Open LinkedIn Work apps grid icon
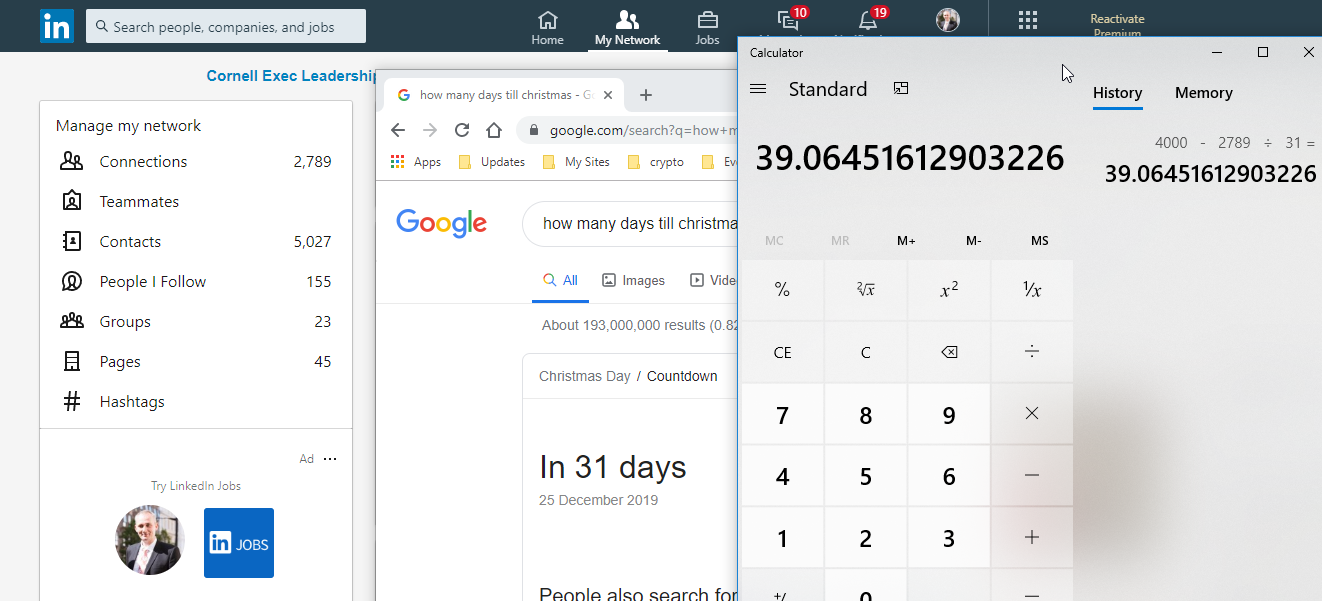This screenshot has width=1322, height=601. point(1027,21)
